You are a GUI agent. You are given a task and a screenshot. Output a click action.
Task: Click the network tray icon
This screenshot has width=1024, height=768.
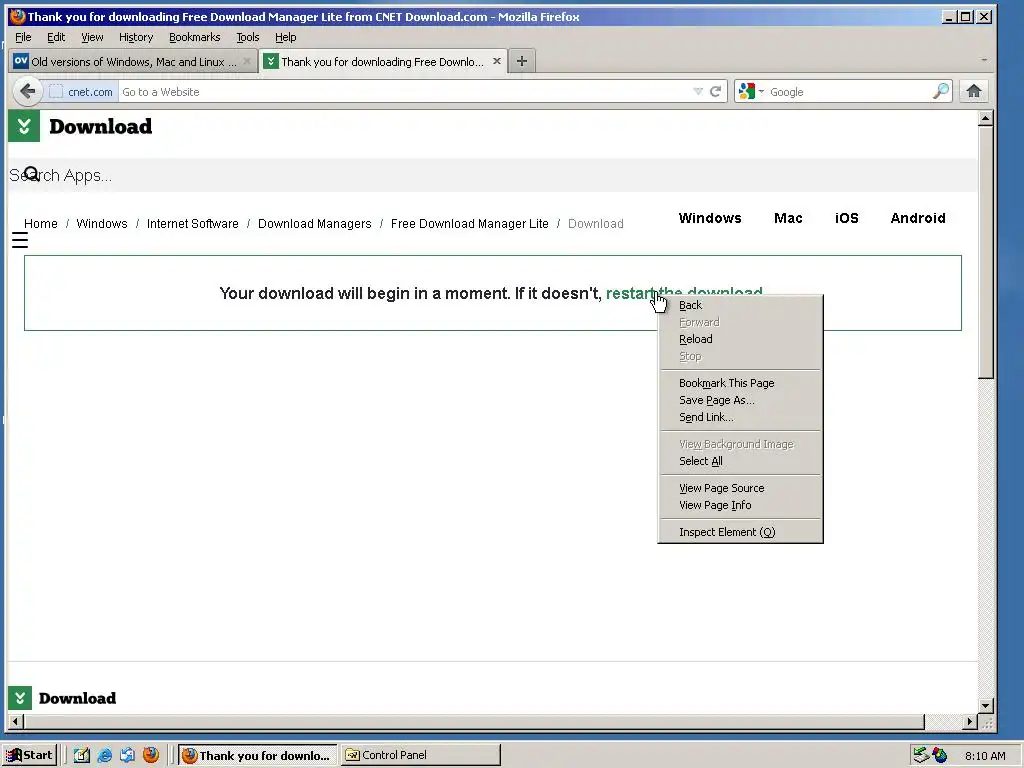pos(921,755)
